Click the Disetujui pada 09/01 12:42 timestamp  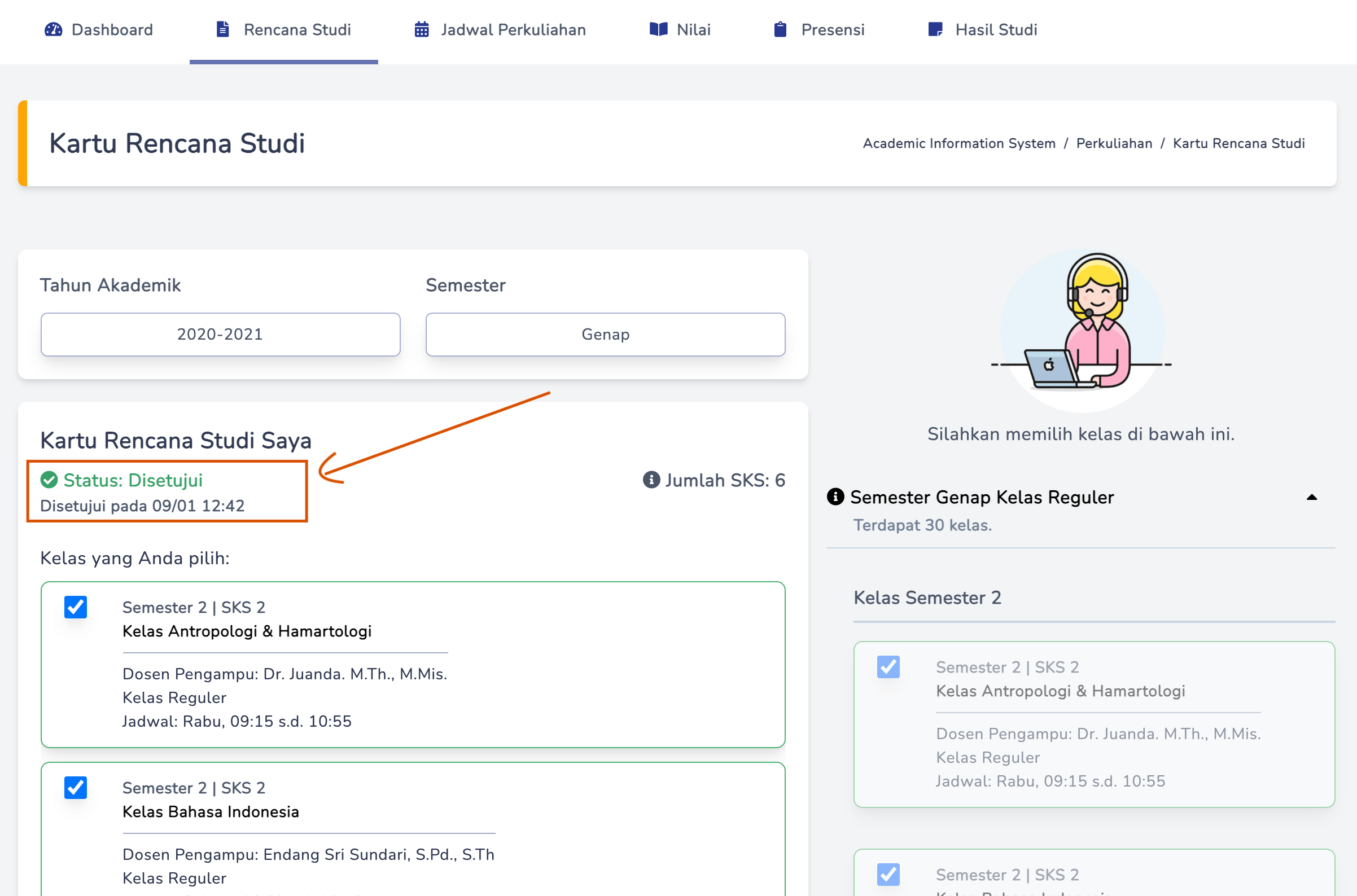pyautogui.click(x=142, y=506)
